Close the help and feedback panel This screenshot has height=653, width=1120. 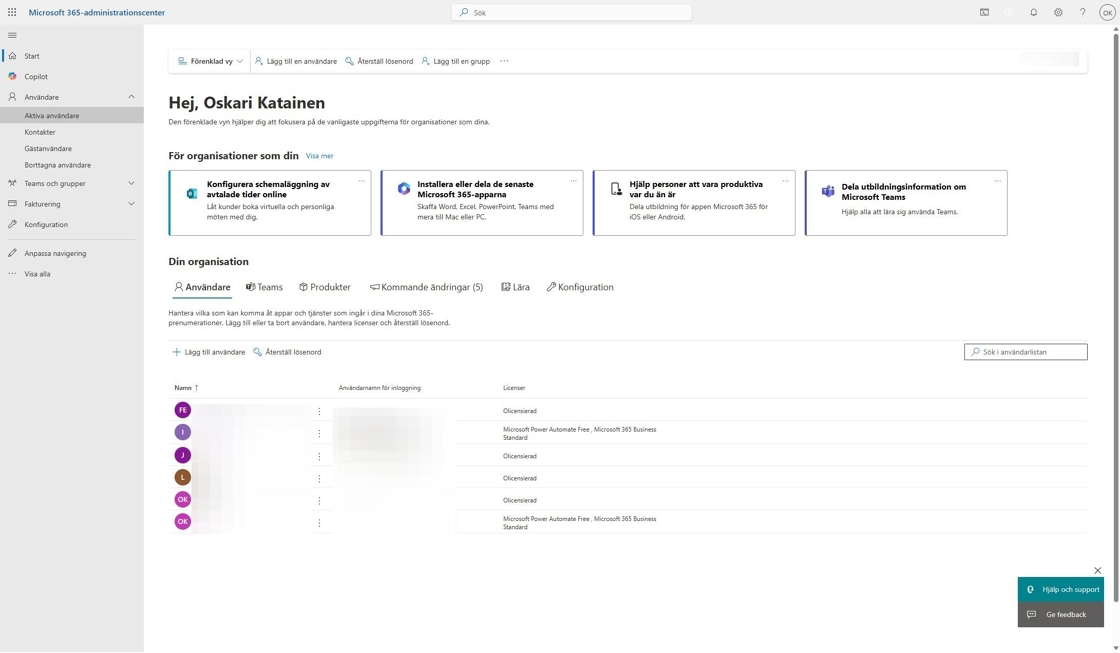(1098, 571)
